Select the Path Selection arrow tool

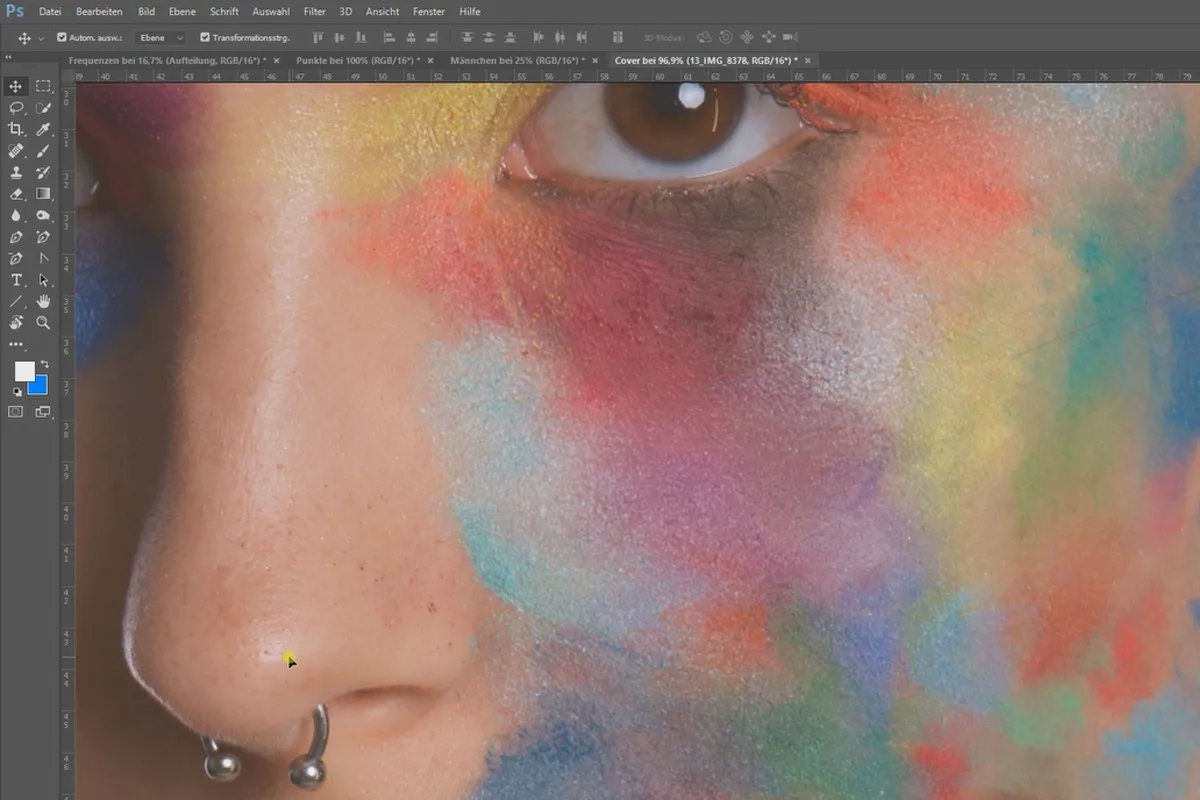pos(43,280)
